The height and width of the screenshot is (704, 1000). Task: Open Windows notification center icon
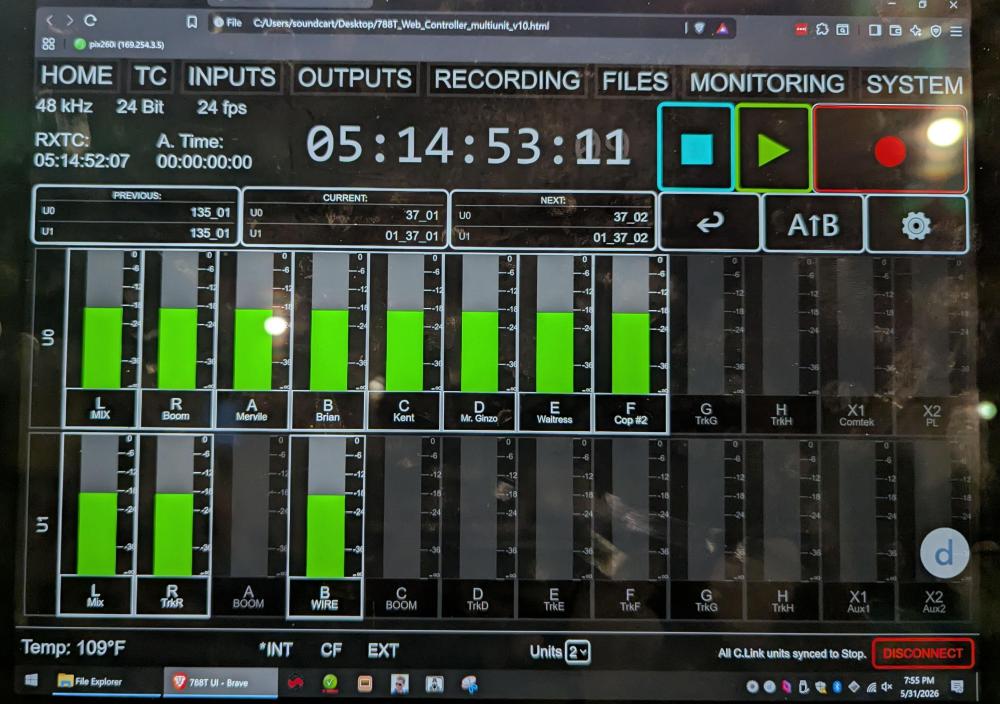(957, 687)
